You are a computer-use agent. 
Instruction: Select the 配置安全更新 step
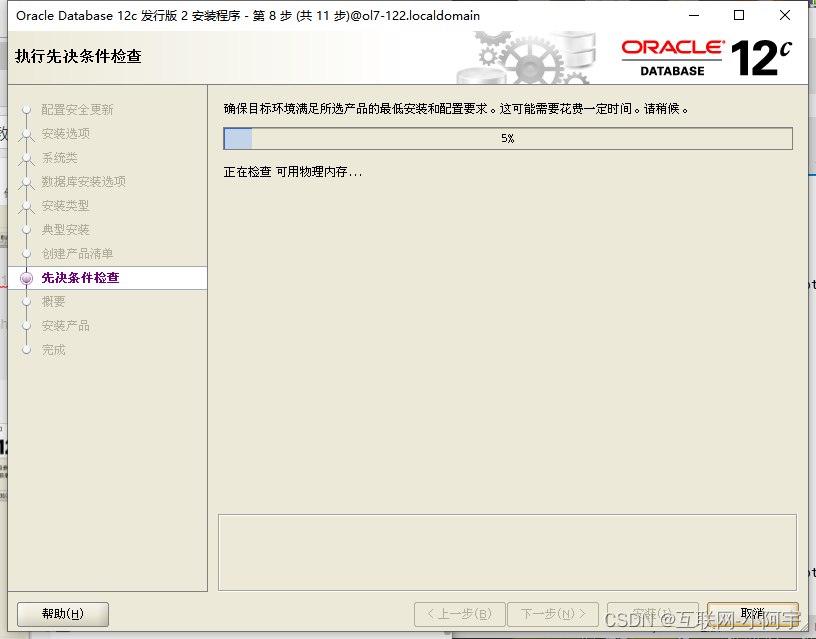(x=77, y=110)
